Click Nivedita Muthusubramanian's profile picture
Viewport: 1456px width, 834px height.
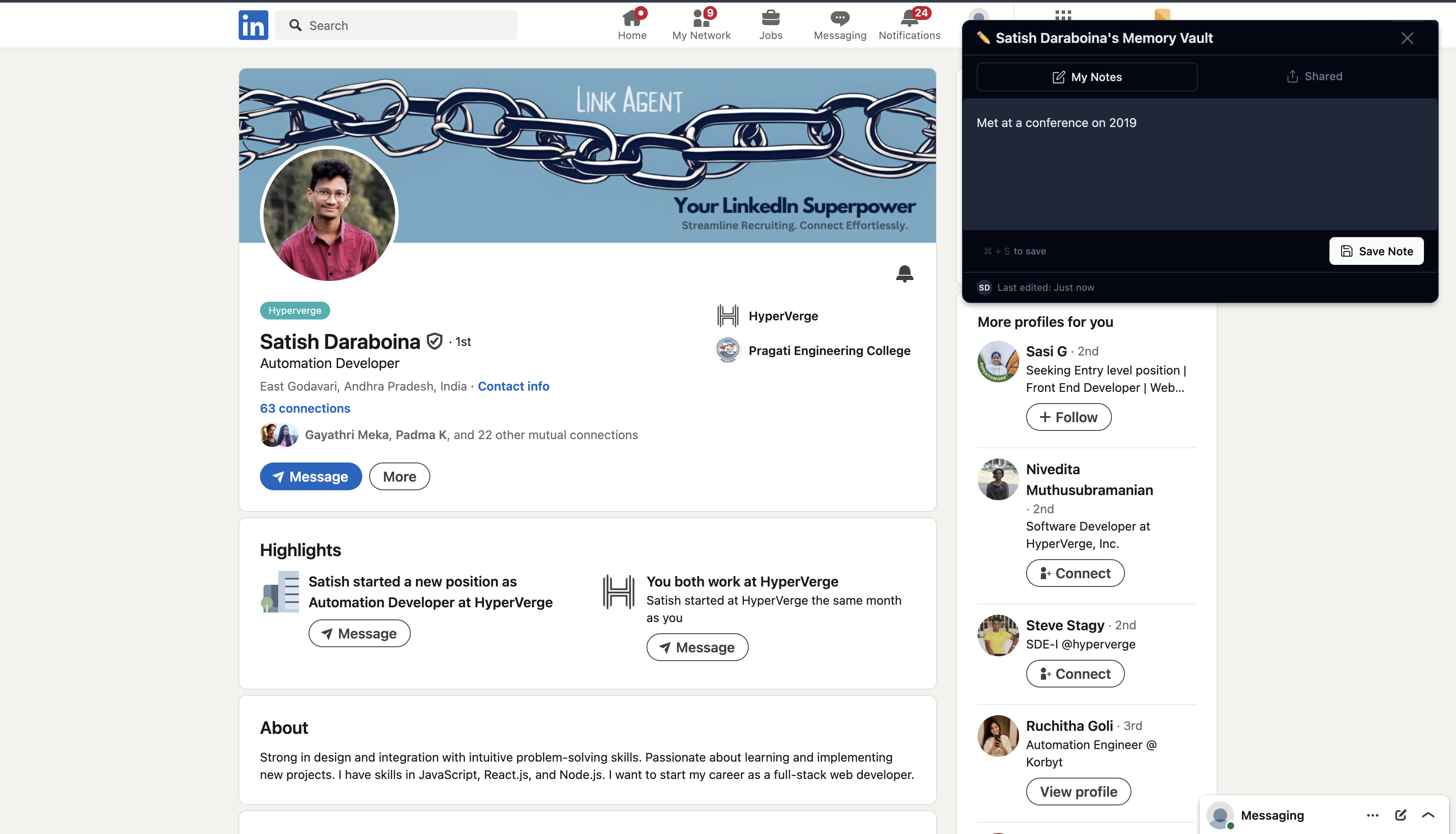pos(998,479)
